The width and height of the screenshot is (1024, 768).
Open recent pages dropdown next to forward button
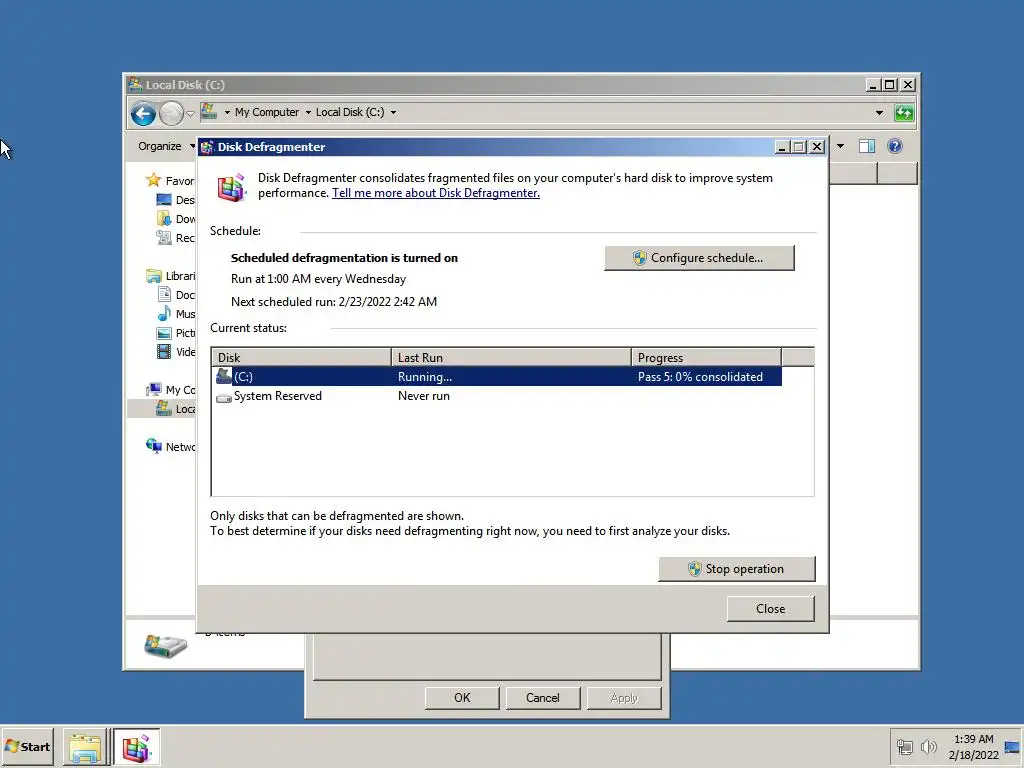[190, 114]
